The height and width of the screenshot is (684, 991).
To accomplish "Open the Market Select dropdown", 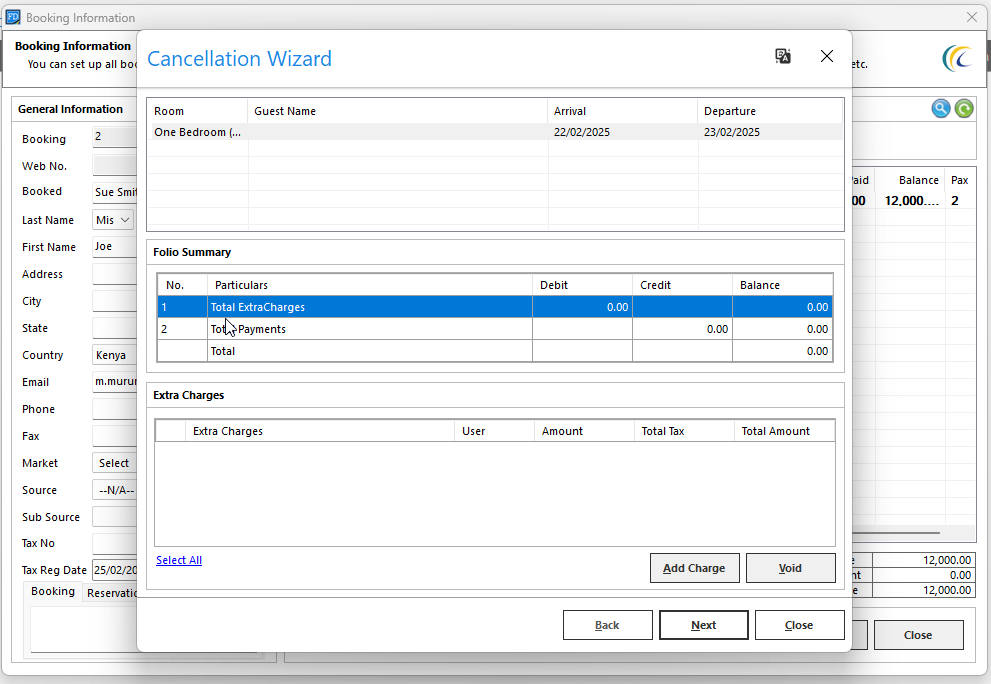I will point(114,463).
